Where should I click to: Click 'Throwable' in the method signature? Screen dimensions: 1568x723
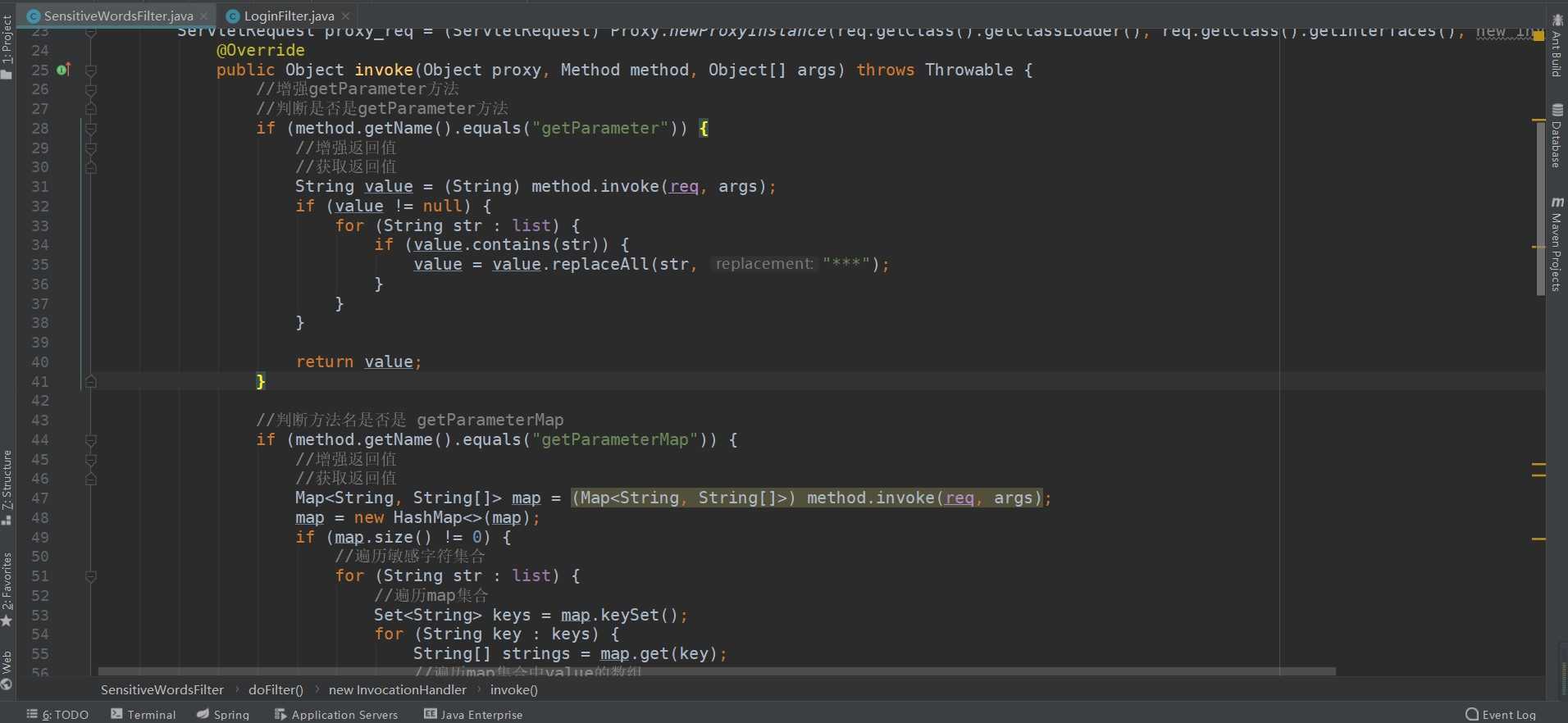[x=969, y=70]
